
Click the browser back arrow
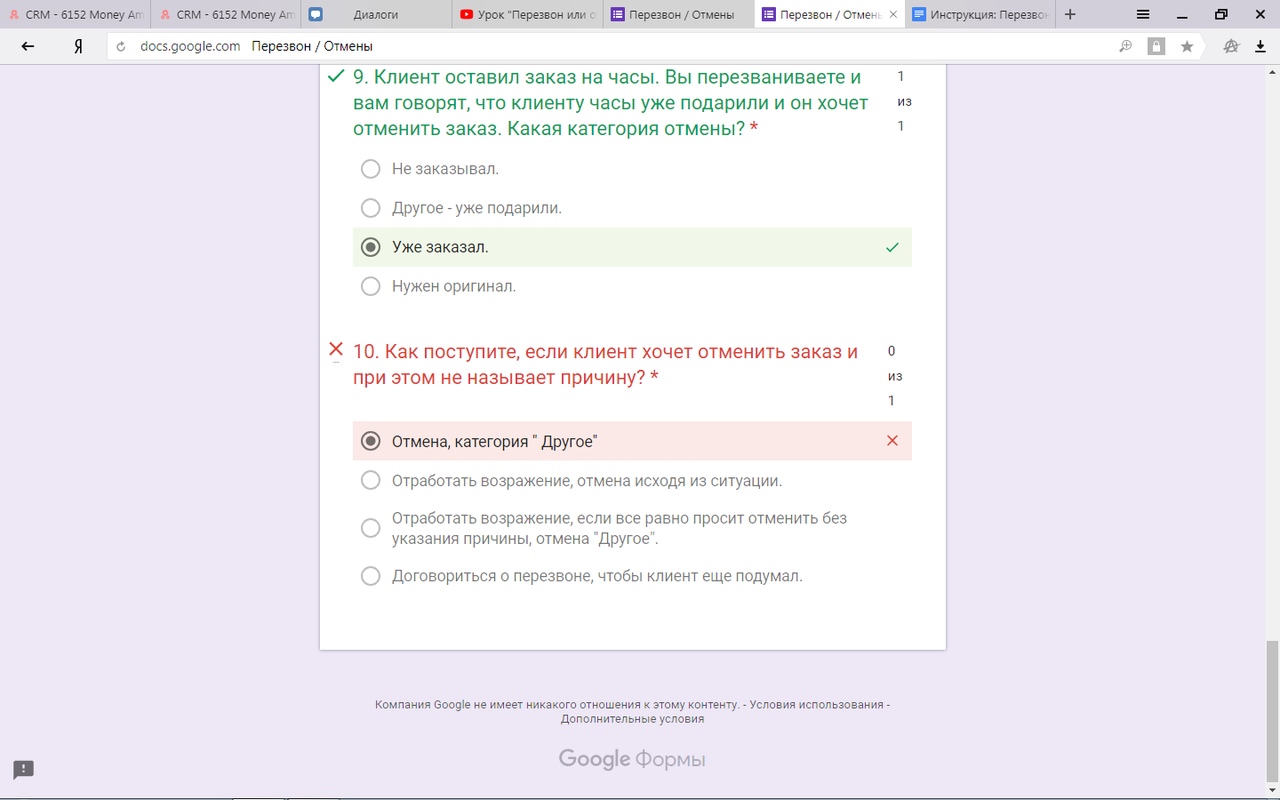pos(28,46)
